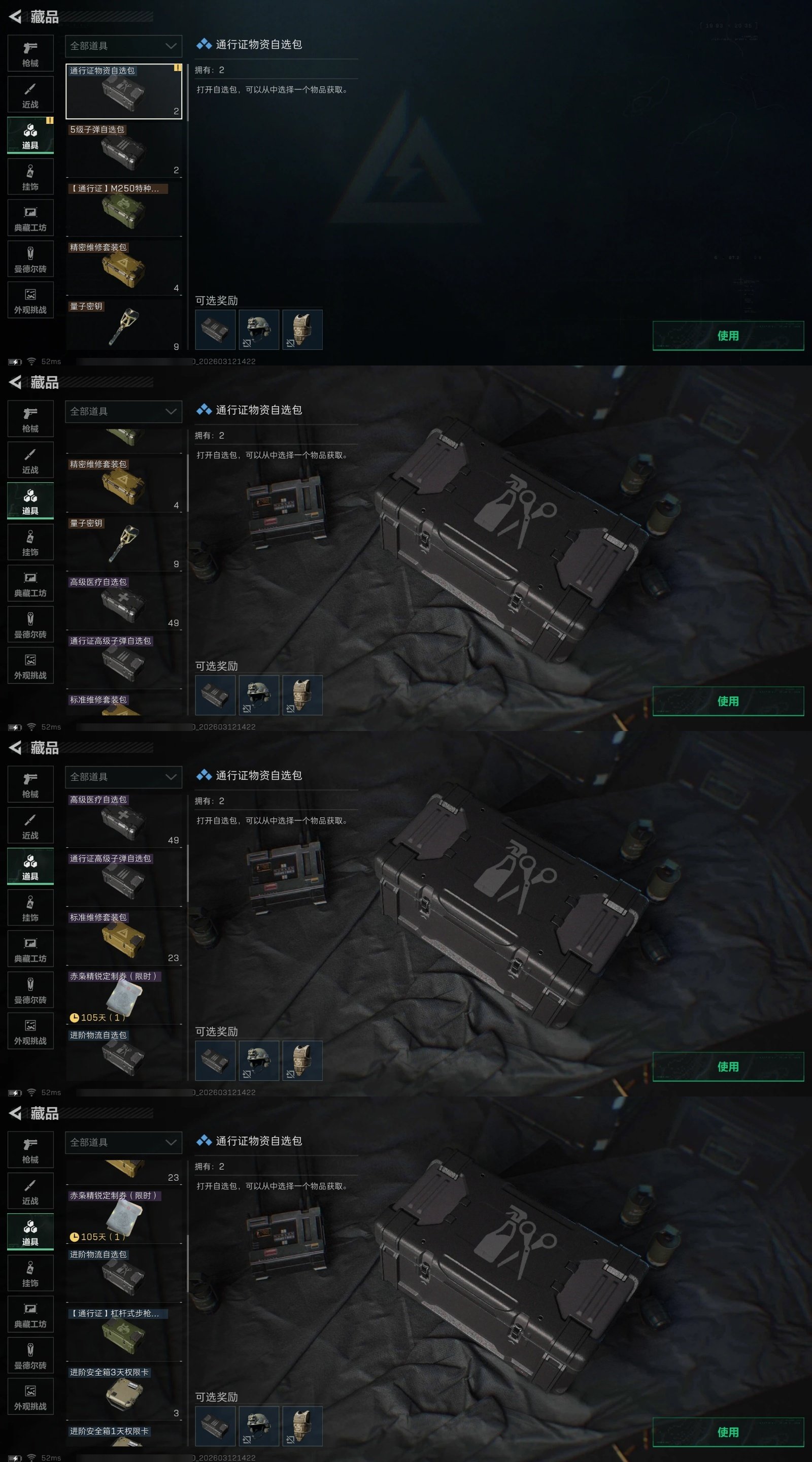The width and height of the screenshot is (812, 1462).
Task: Select the 【通行证】杠杆式步枪 green crate
Action: 124,1334
